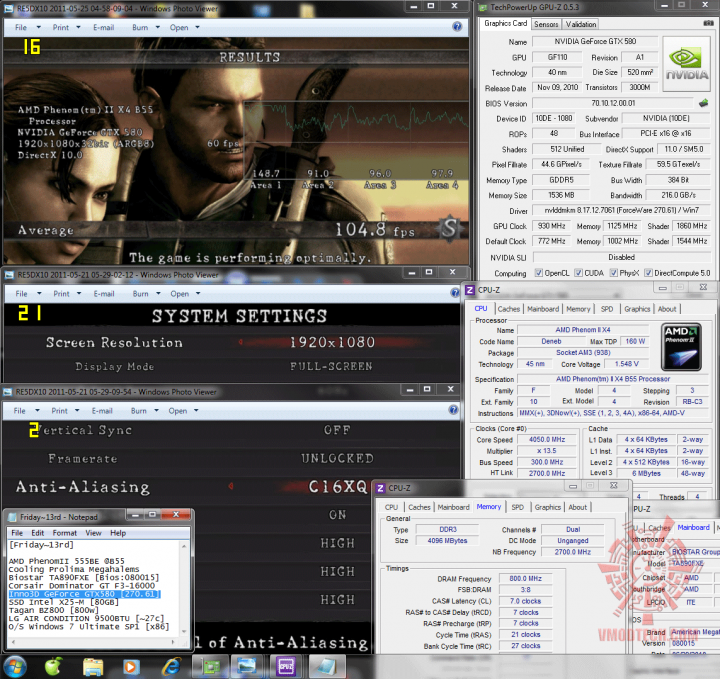Screen dimensions: 720x679
Task: Click highlighted Inno3D GeForce GTX580 line in Notepad
Action: (x=84, y=594)
